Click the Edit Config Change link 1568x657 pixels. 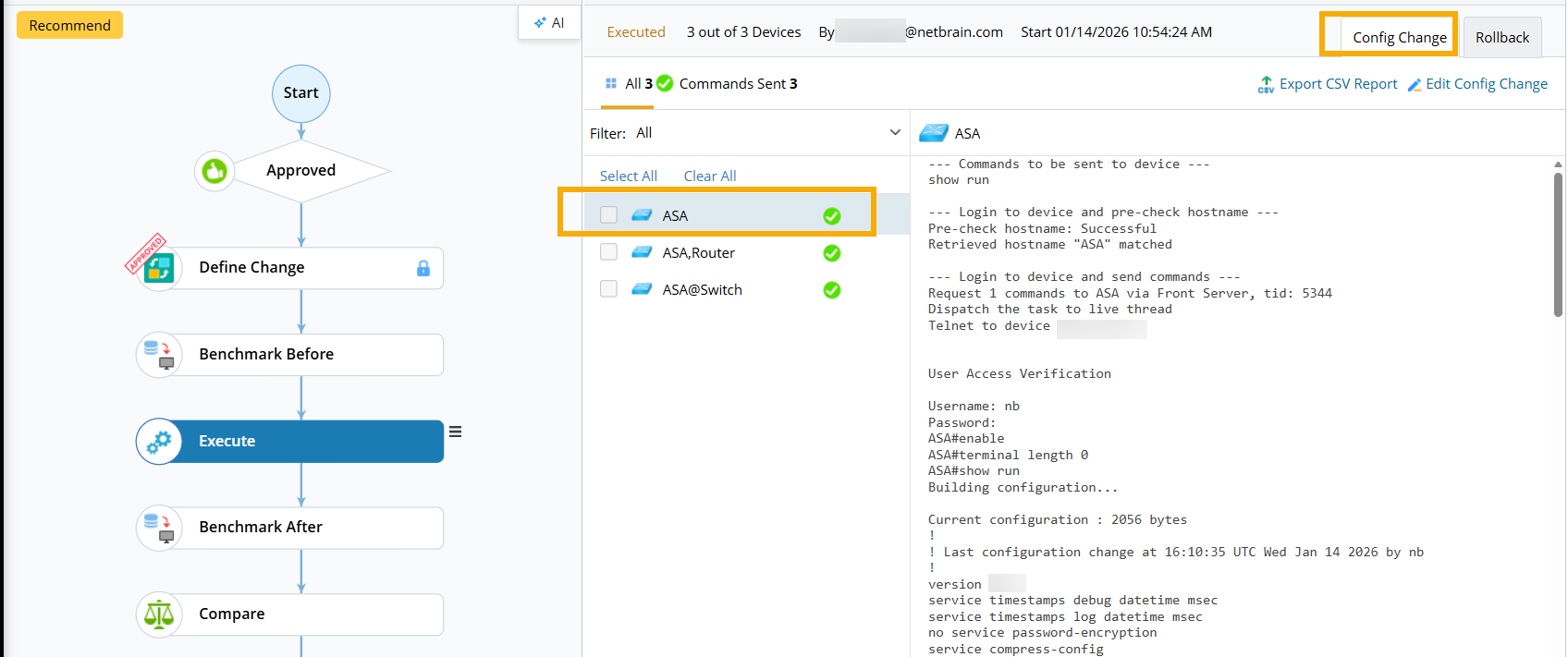click(x=1486, y=84)
